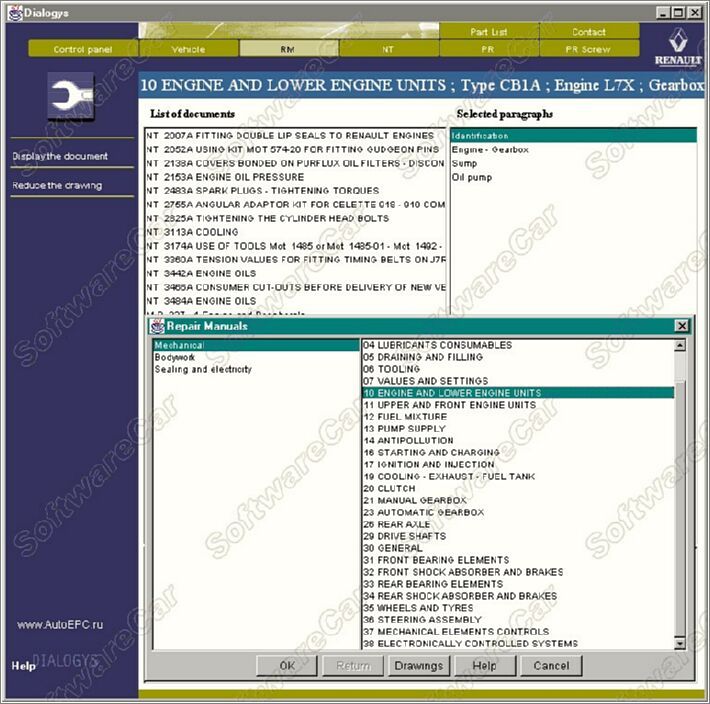Screen dimensions: 710x704
Task: Select Bodywork category in list
Action: point(175,357)
